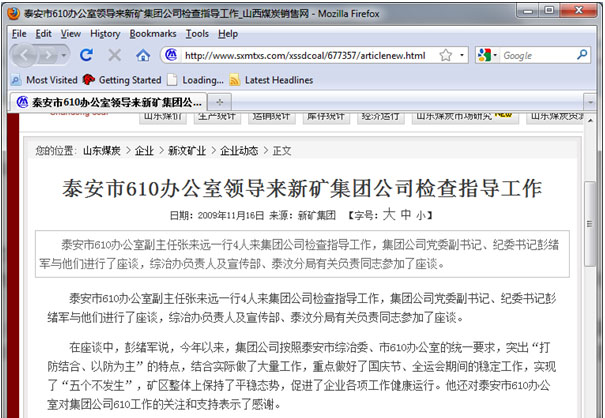Image resolution: width=605 pixels, height=418 pixels.
Task: Reload the page with the refresh icon
Action: [x=86, y=55]
